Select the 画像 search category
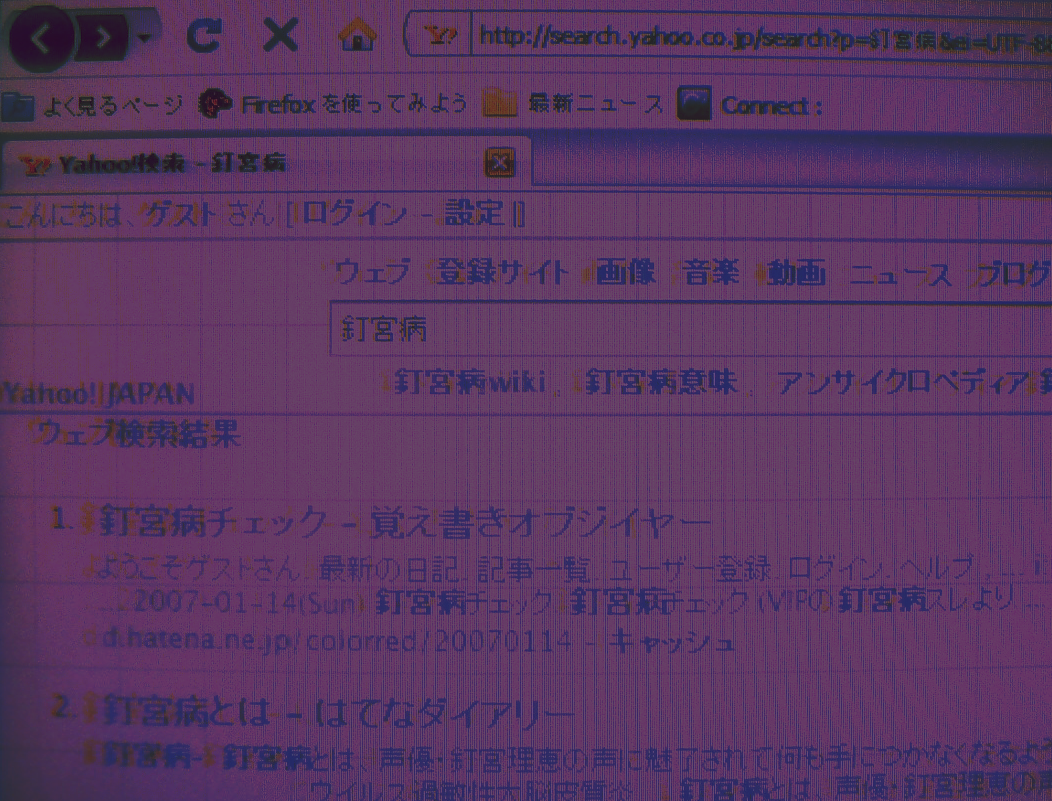 pyautogui.click(x=625, y=272)
